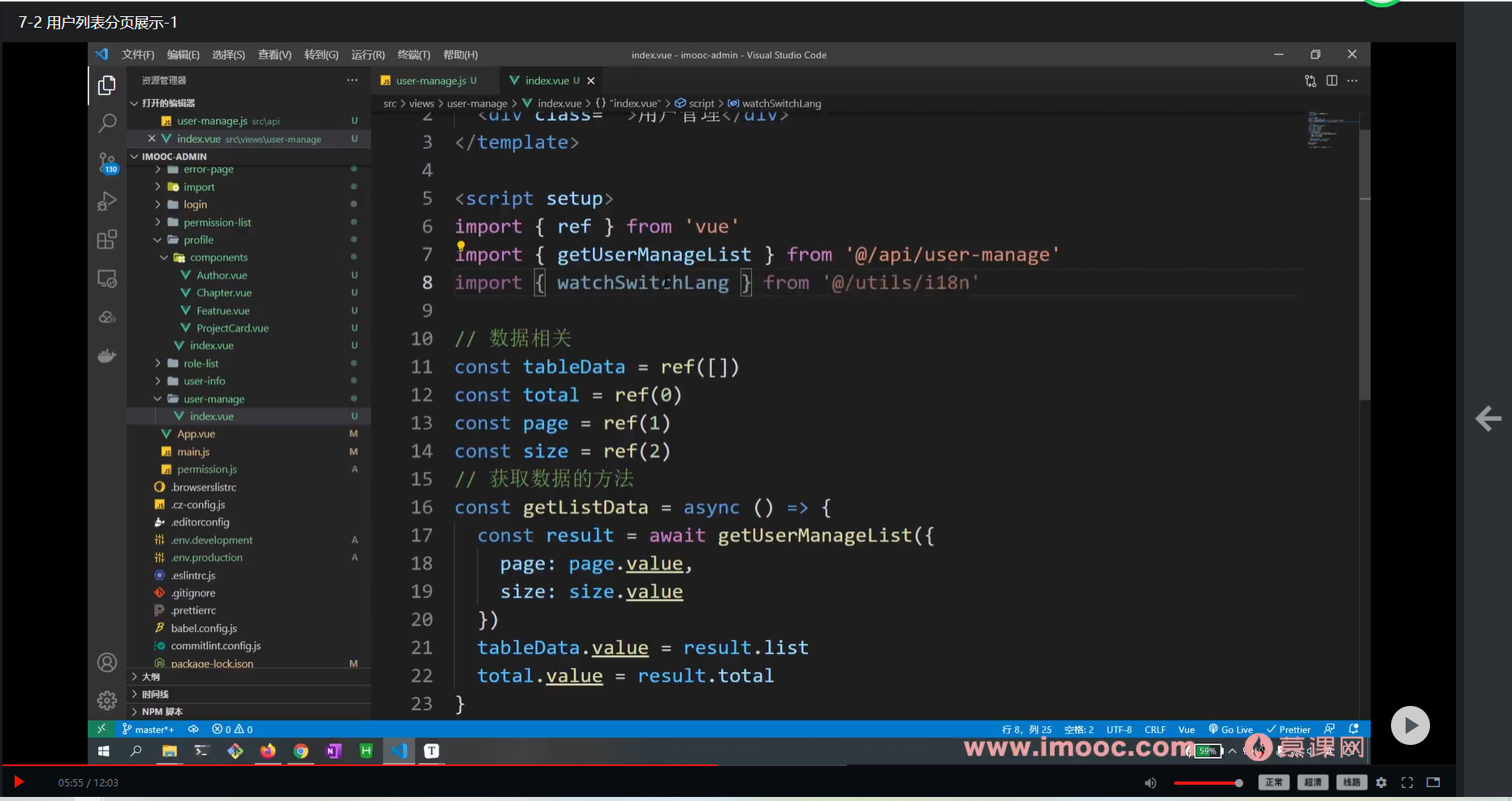Open notifications bell in the status bar
The width and height of the screenshot is (1512, 801).
pyautogui.click(x=1354, y=730)
